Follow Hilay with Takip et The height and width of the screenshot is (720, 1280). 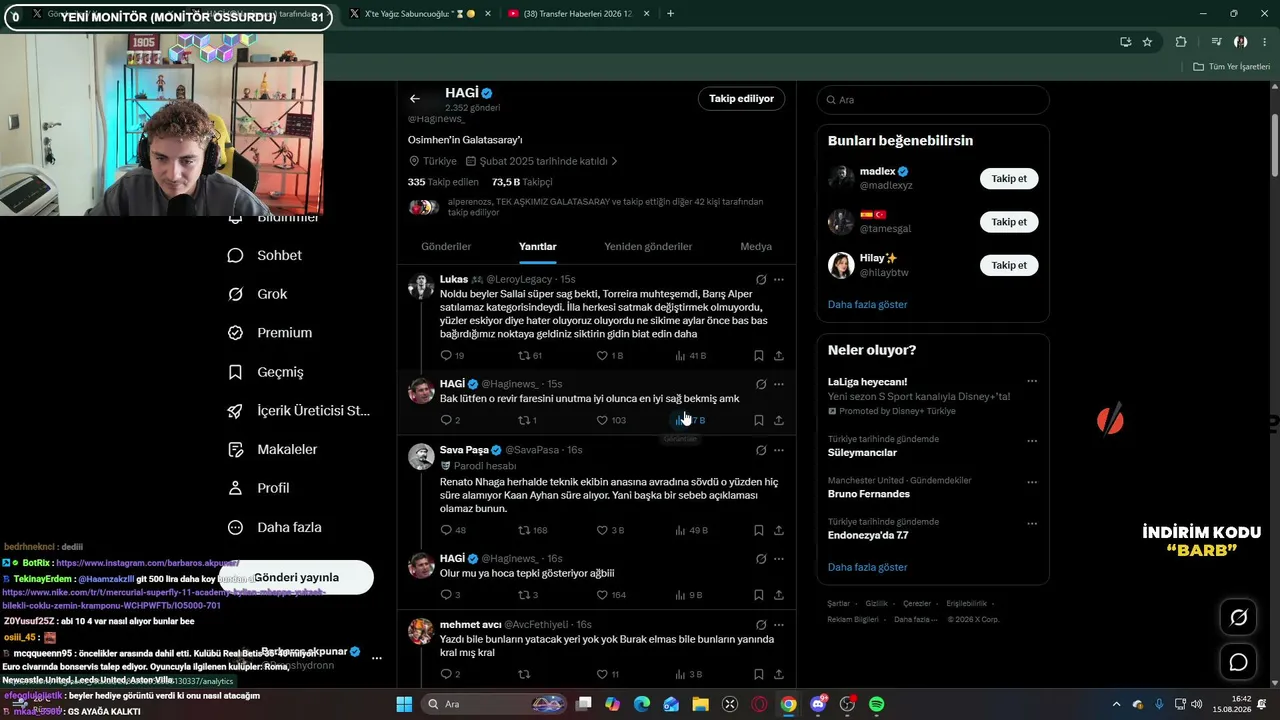point(1009,265)
